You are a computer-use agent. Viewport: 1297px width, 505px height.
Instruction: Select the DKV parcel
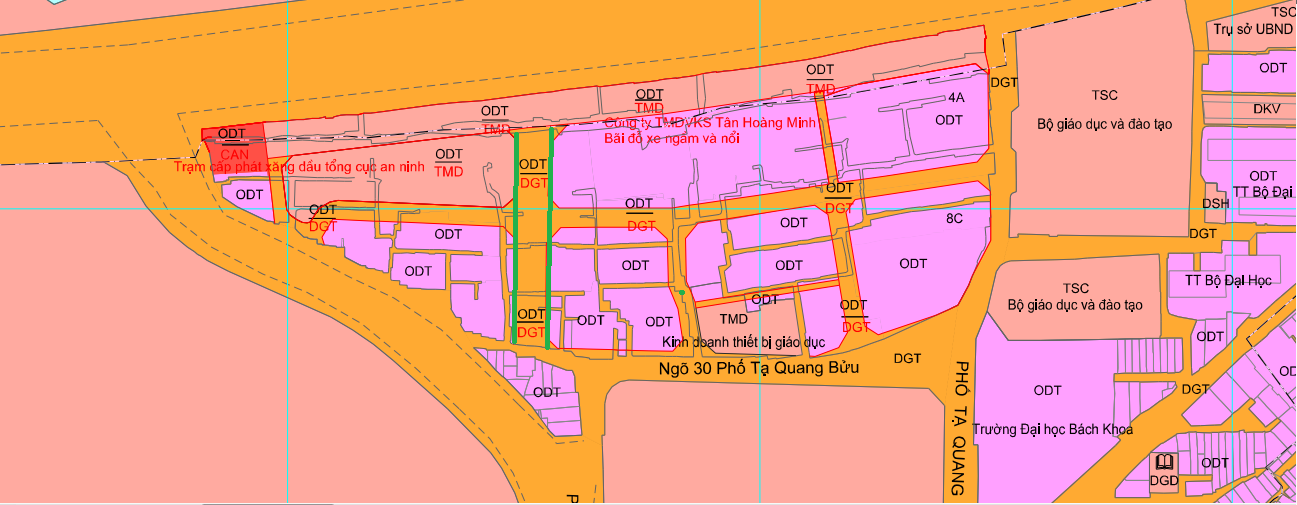1267,109
